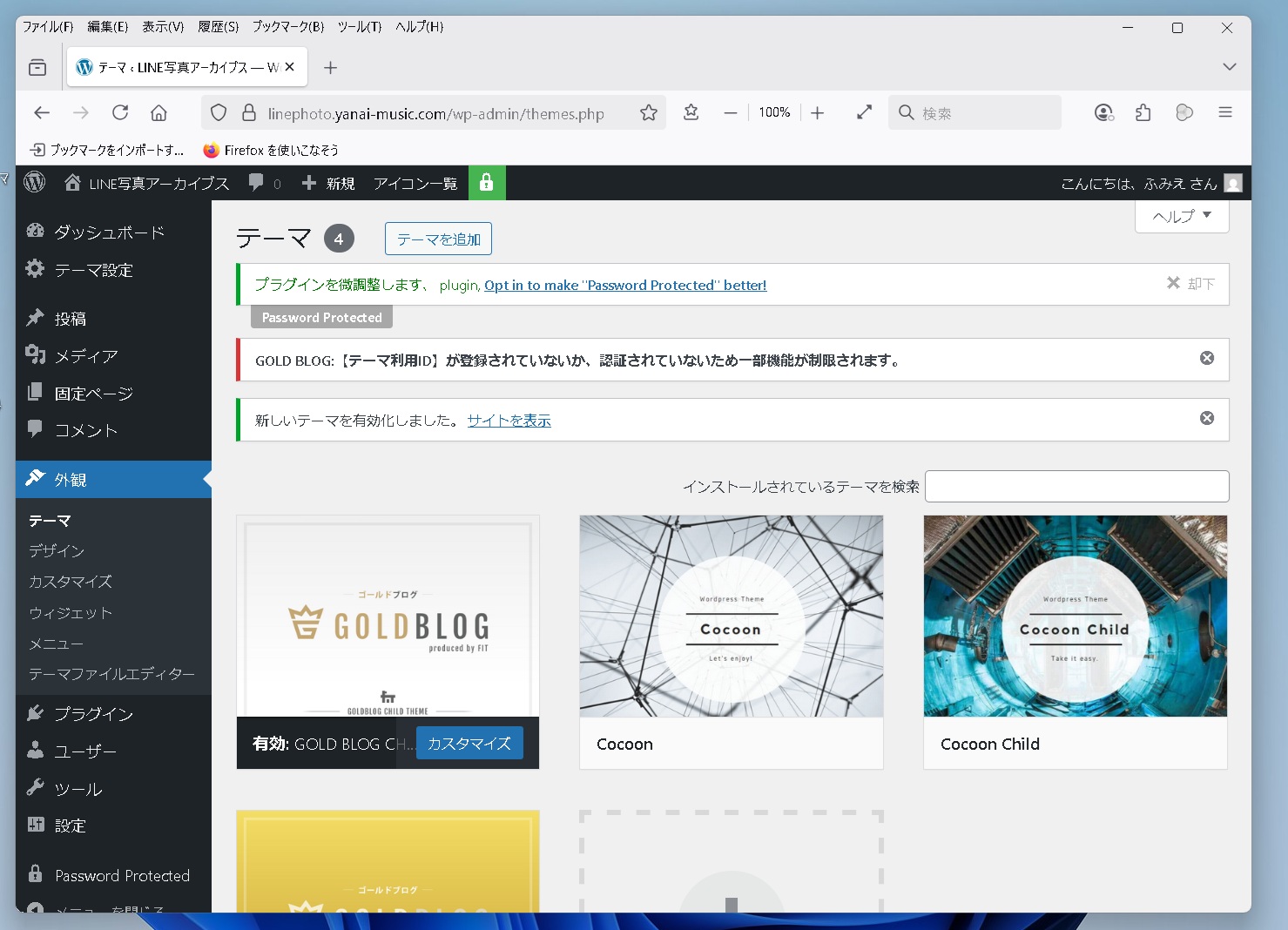
Task: Open the ウィジェット submenu item
Action: pyautogui.click(x=71, y=613)
